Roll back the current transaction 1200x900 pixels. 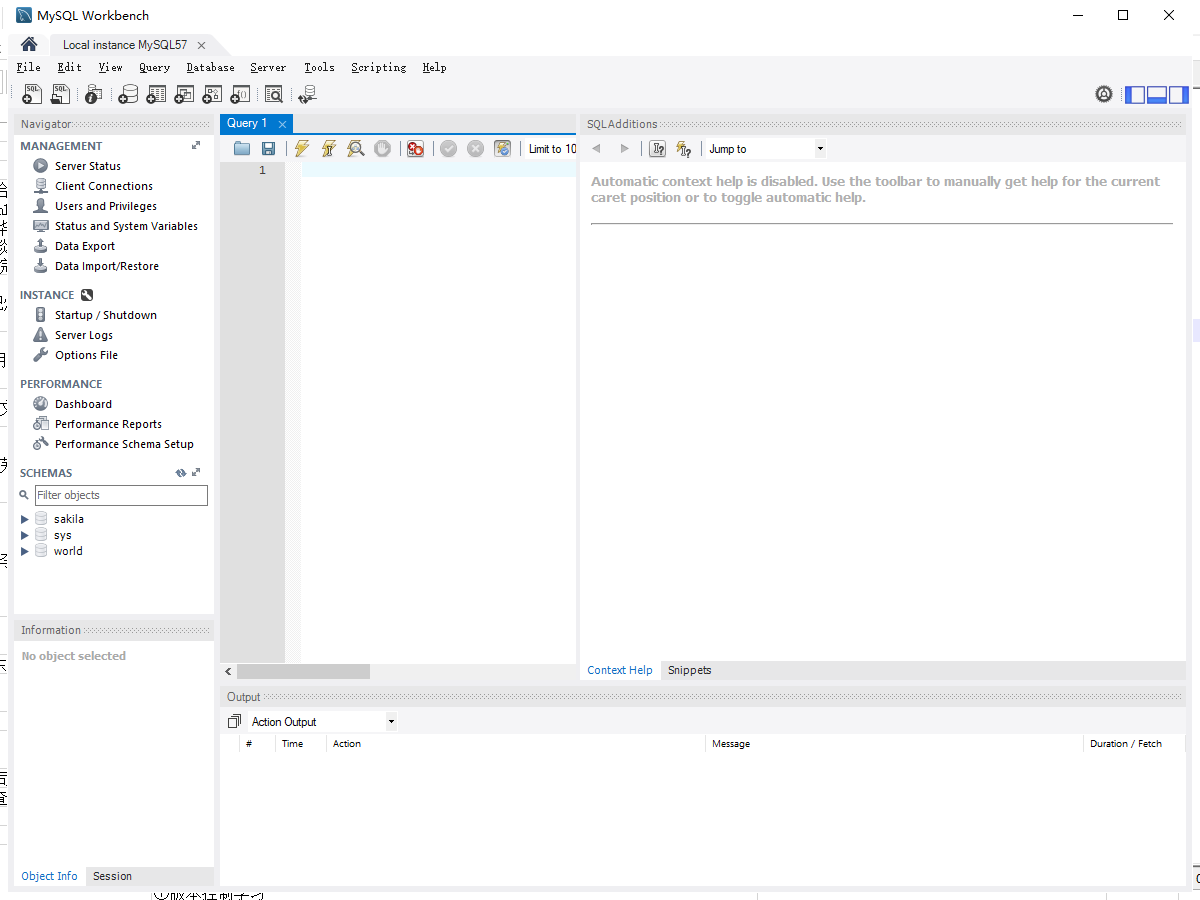pos(475,148)
